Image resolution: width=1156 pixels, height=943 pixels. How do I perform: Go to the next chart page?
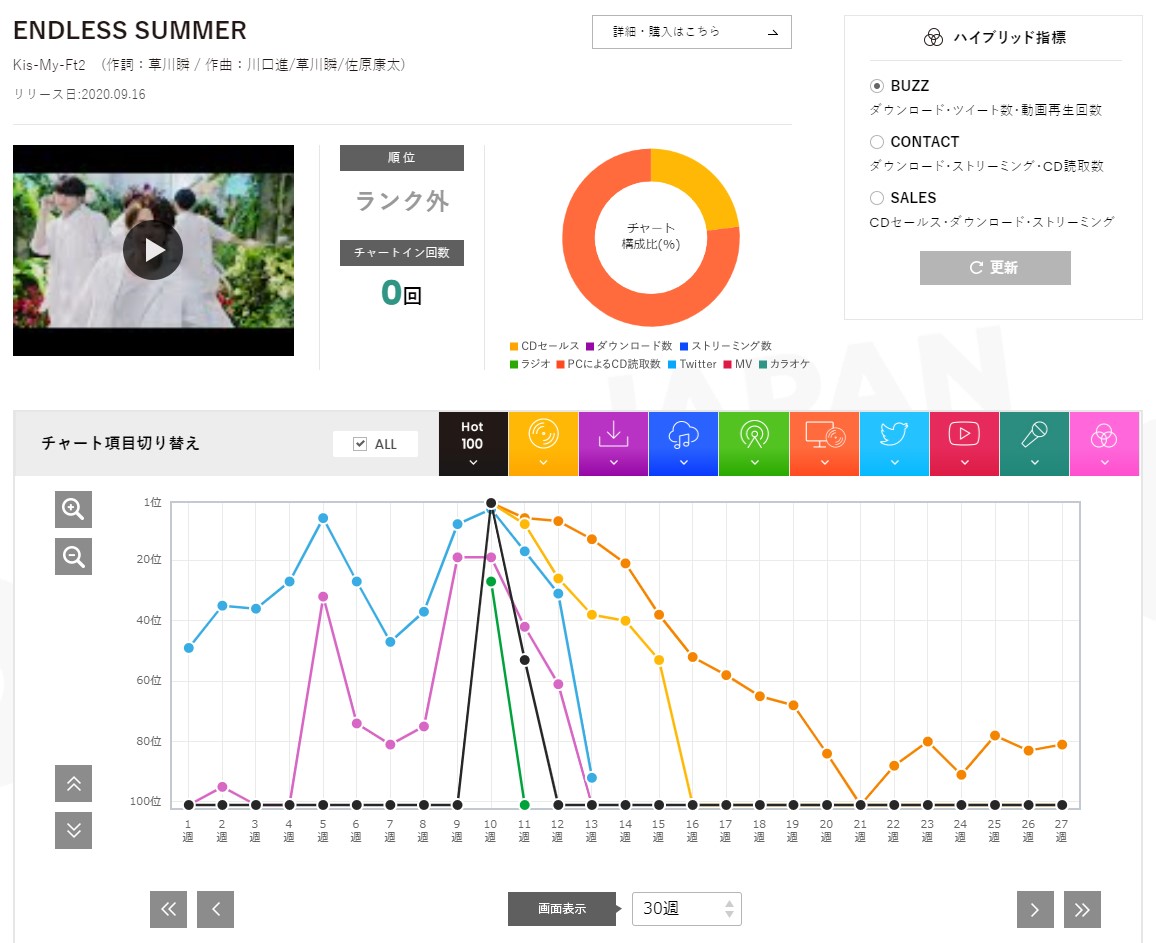point(1035,909)
